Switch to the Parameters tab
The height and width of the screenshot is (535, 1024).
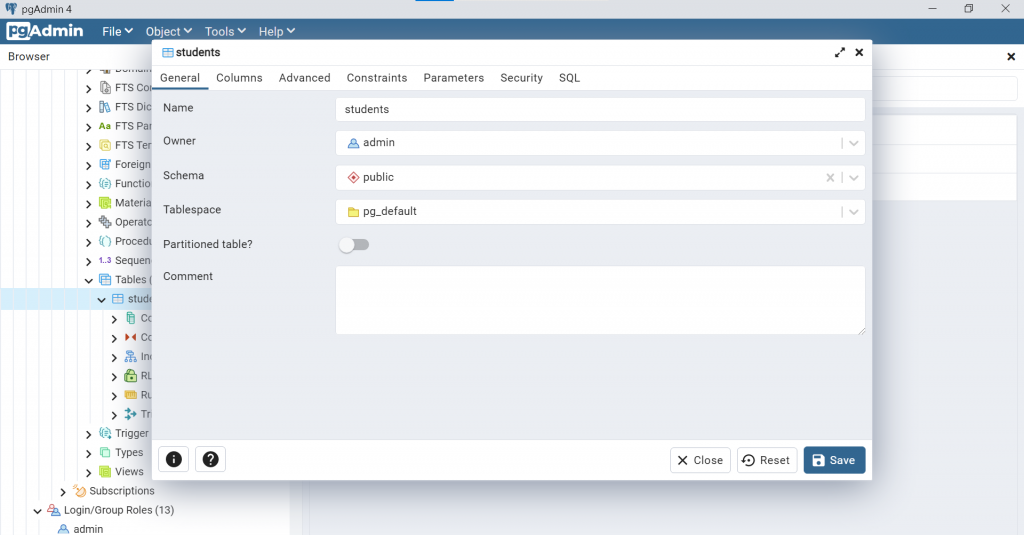pyautogui.click(x=453, y=78)
